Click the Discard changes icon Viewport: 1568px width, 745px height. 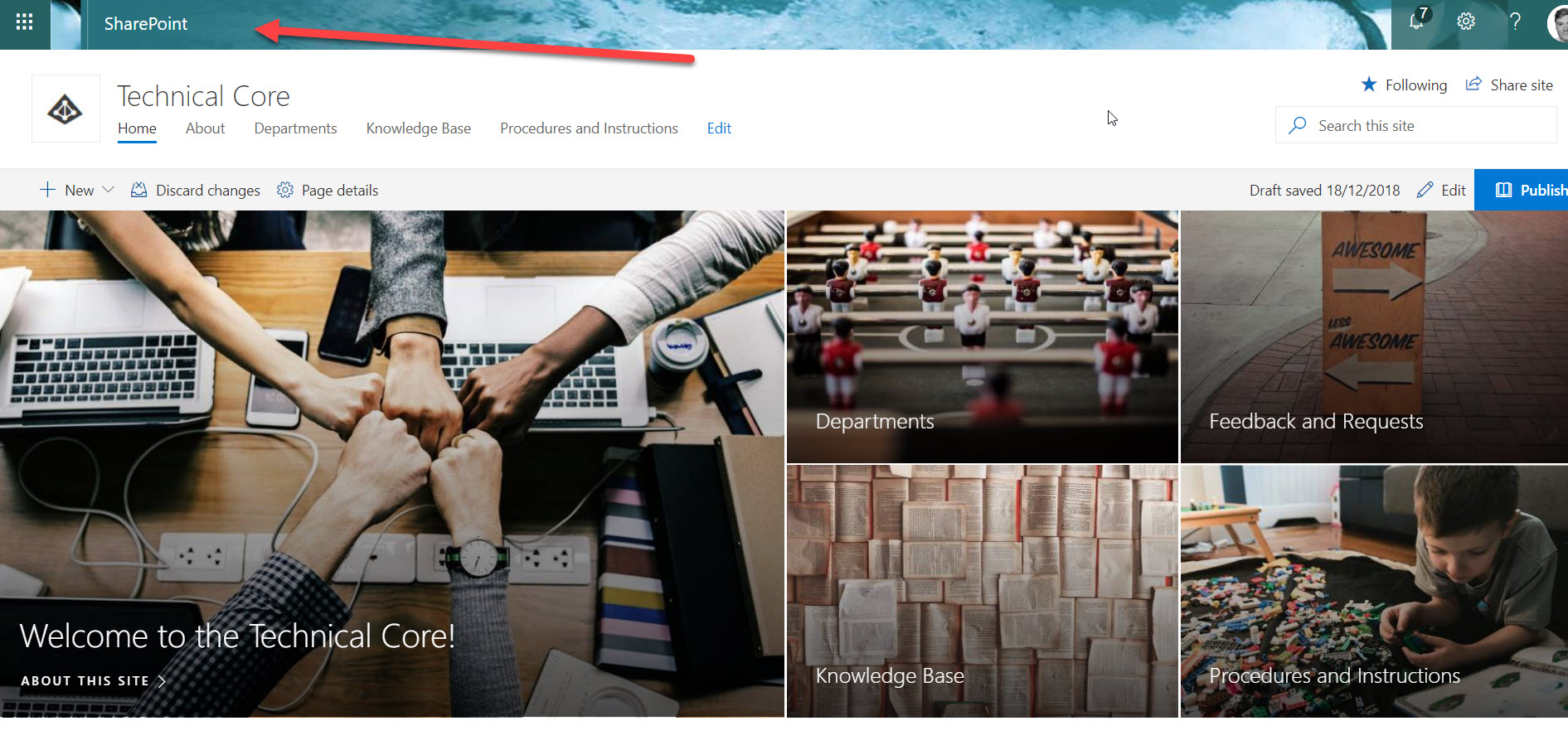click(x=139, y=190)
